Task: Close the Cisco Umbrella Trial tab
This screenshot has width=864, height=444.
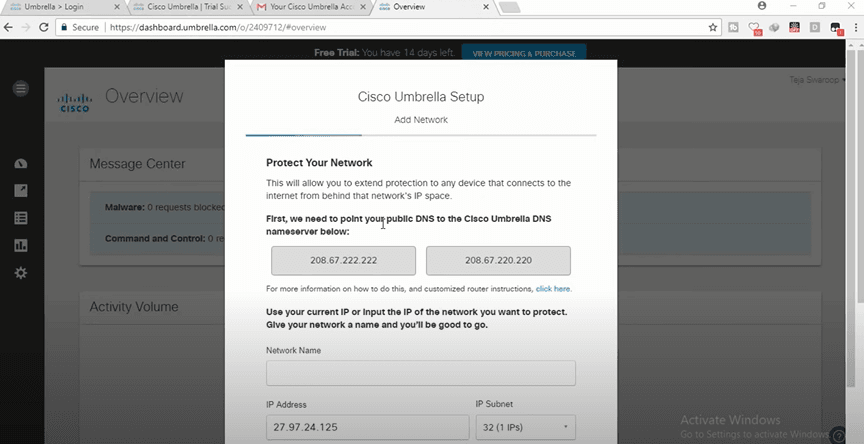Action: [240, 7]
